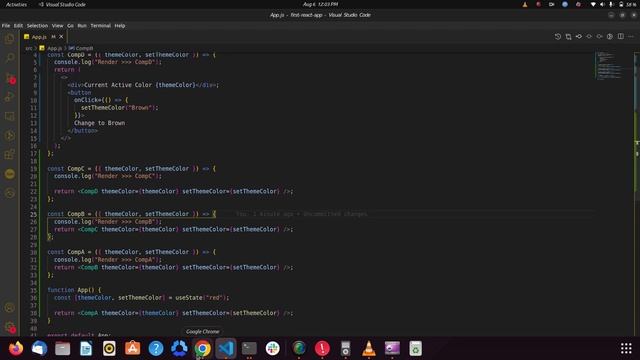
Task: Split the editor to the right
Action: point(620,36)
